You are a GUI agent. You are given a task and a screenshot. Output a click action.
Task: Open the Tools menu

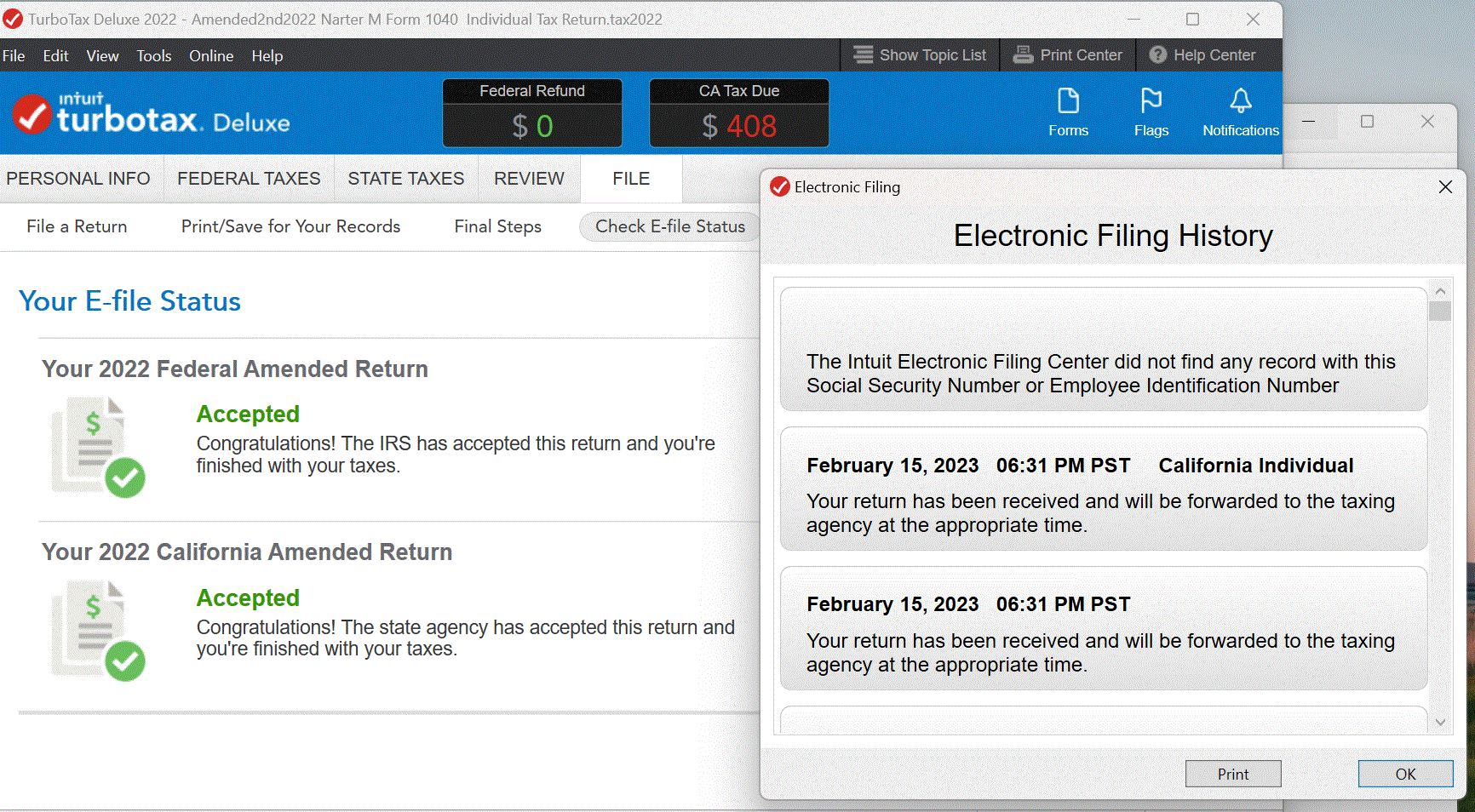coord(154,55)
